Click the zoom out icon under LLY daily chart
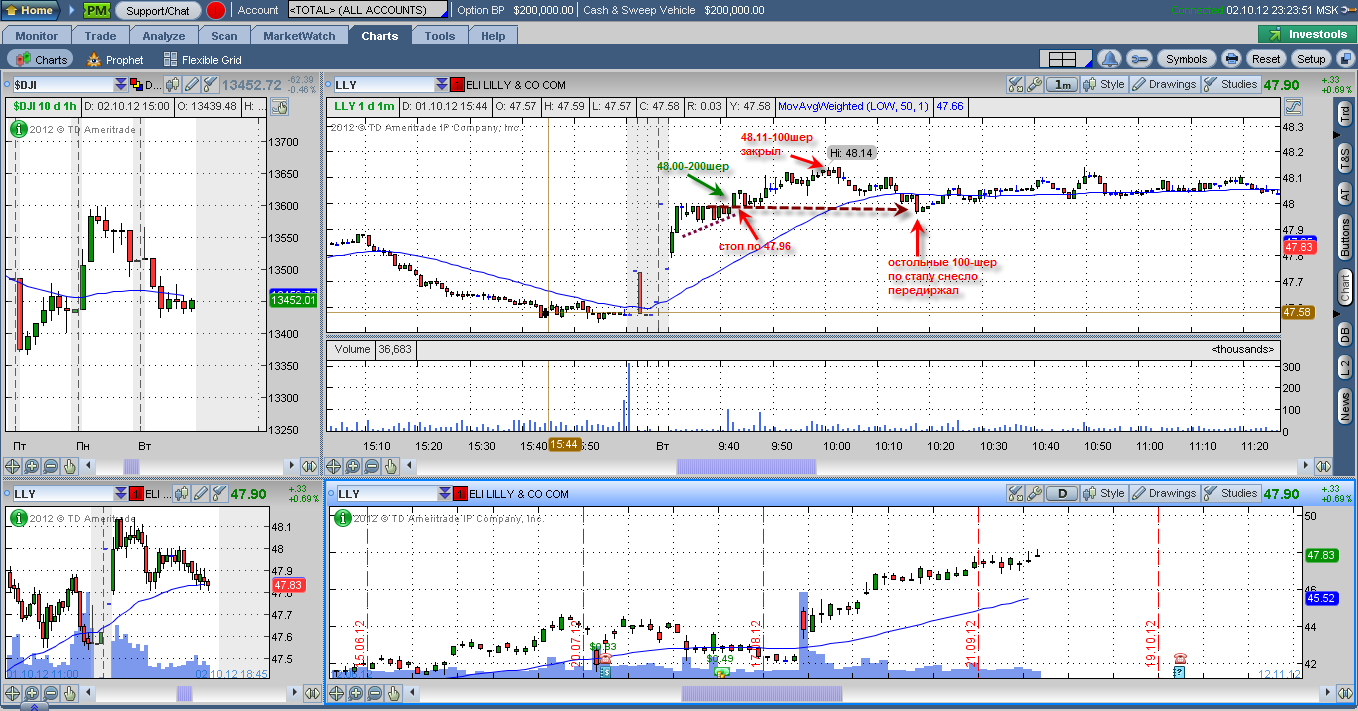This screenshot has height=711, width=1358. tap(372, 694)
